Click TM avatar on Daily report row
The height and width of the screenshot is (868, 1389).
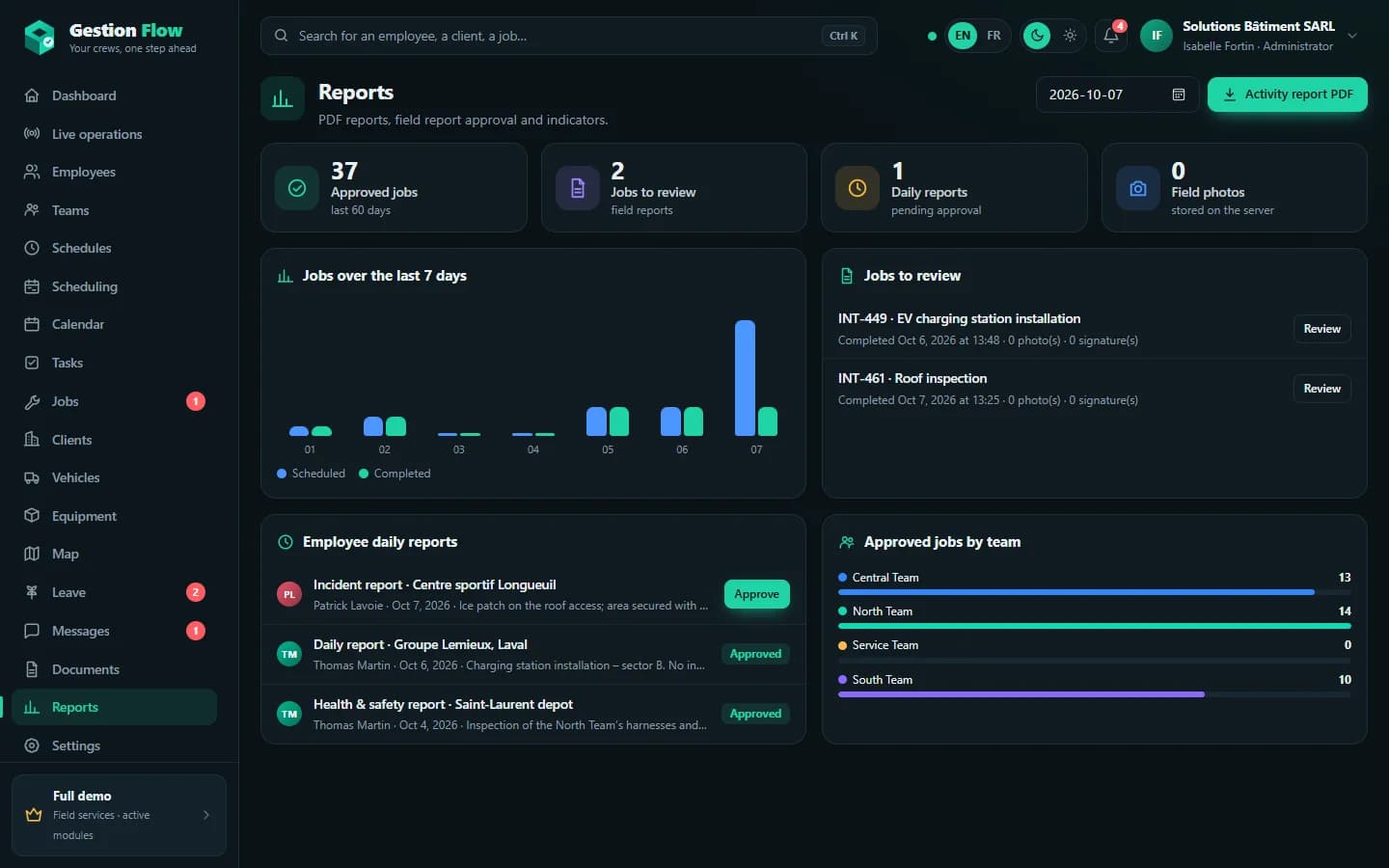point(288,655)
